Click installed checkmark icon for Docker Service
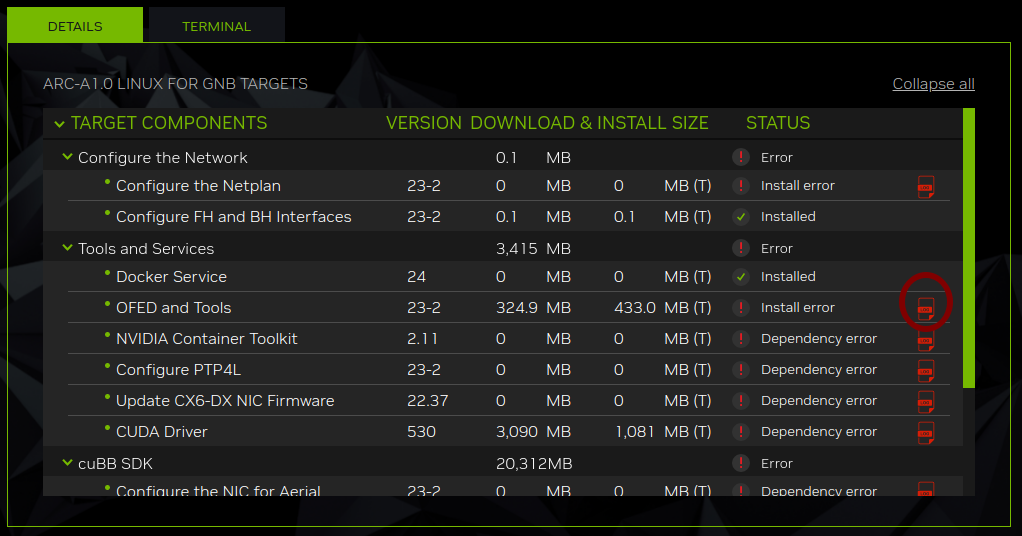The image size is (1022, 536). (740, 277)
